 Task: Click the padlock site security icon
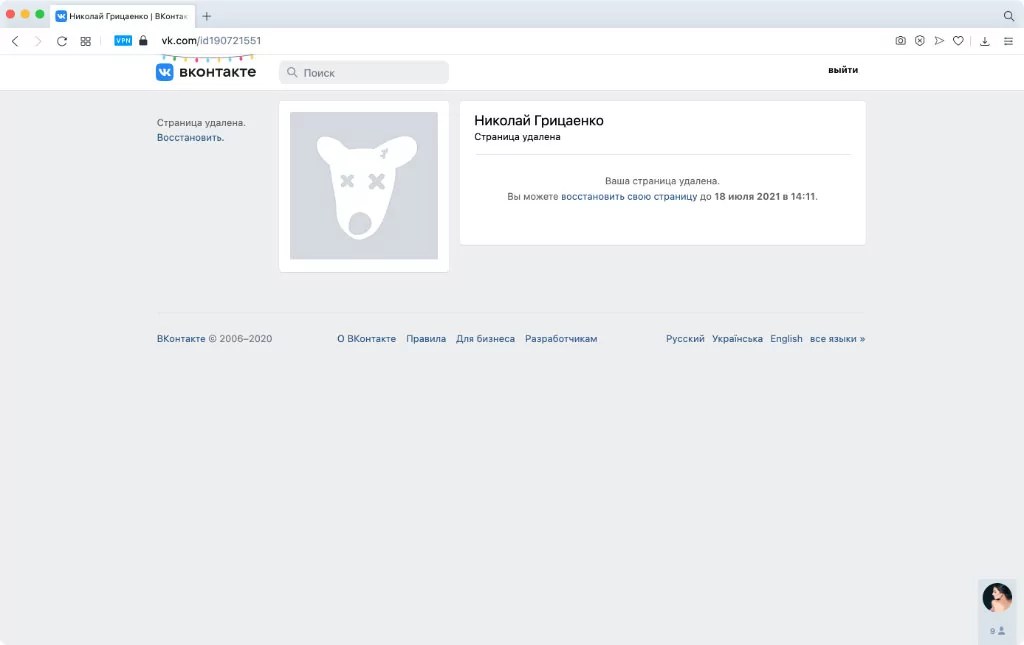pos(144,40)
